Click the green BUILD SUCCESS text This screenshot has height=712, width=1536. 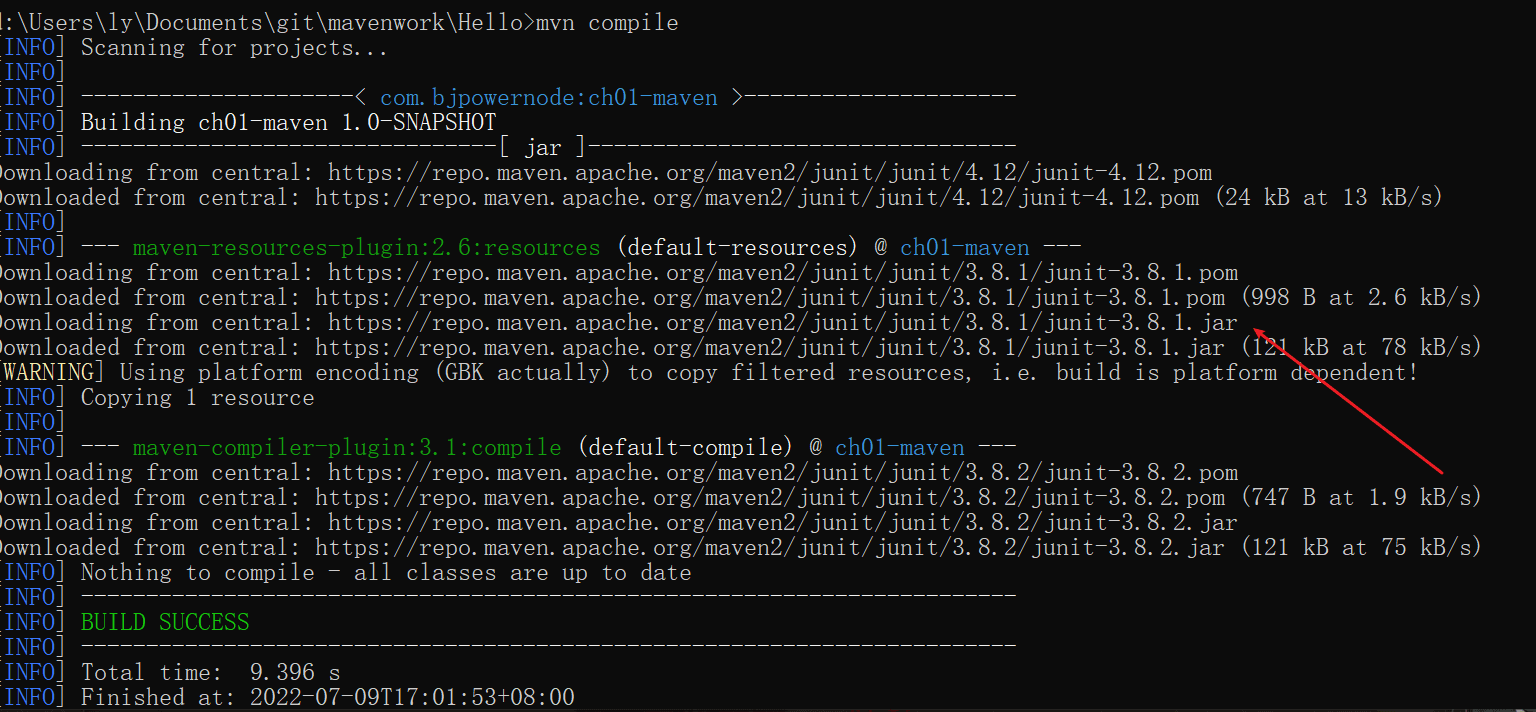coord(165,622)
